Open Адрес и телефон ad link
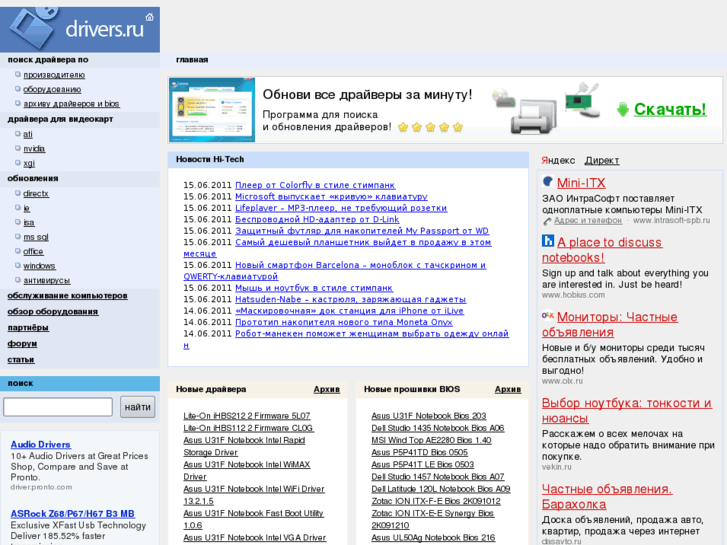This screenshot has width=727, height=545. (588, 220)
